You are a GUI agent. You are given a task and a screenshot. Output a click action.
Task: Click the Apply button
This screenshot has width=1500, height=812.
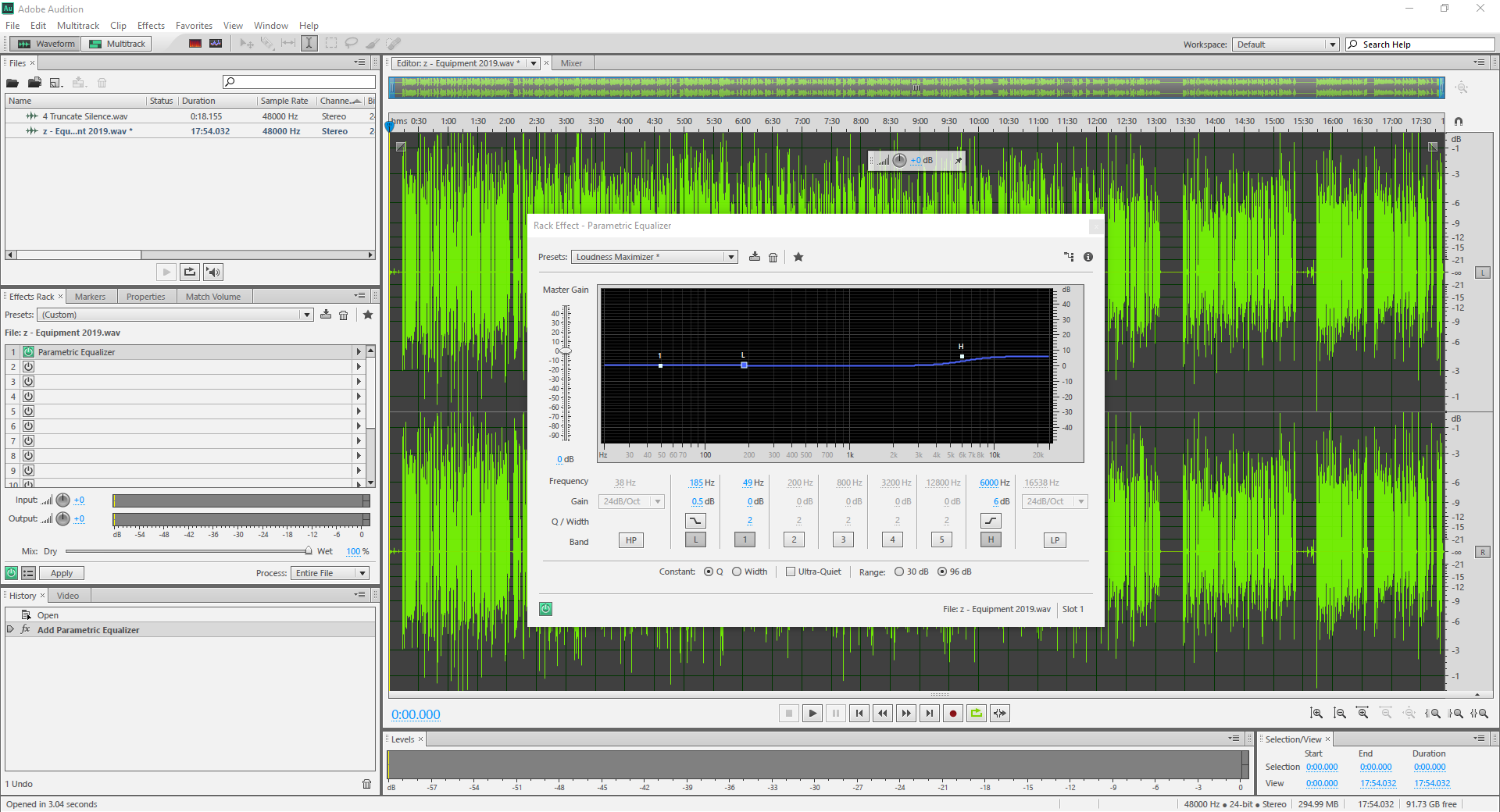click(62, 573)
